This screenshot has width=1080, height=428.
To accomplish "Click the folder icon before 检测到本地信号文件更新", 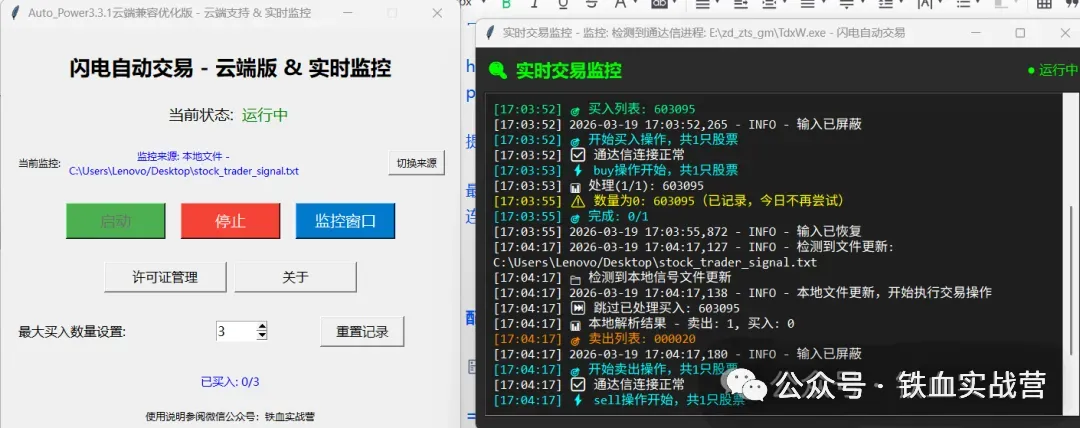I will pos(577,278).
